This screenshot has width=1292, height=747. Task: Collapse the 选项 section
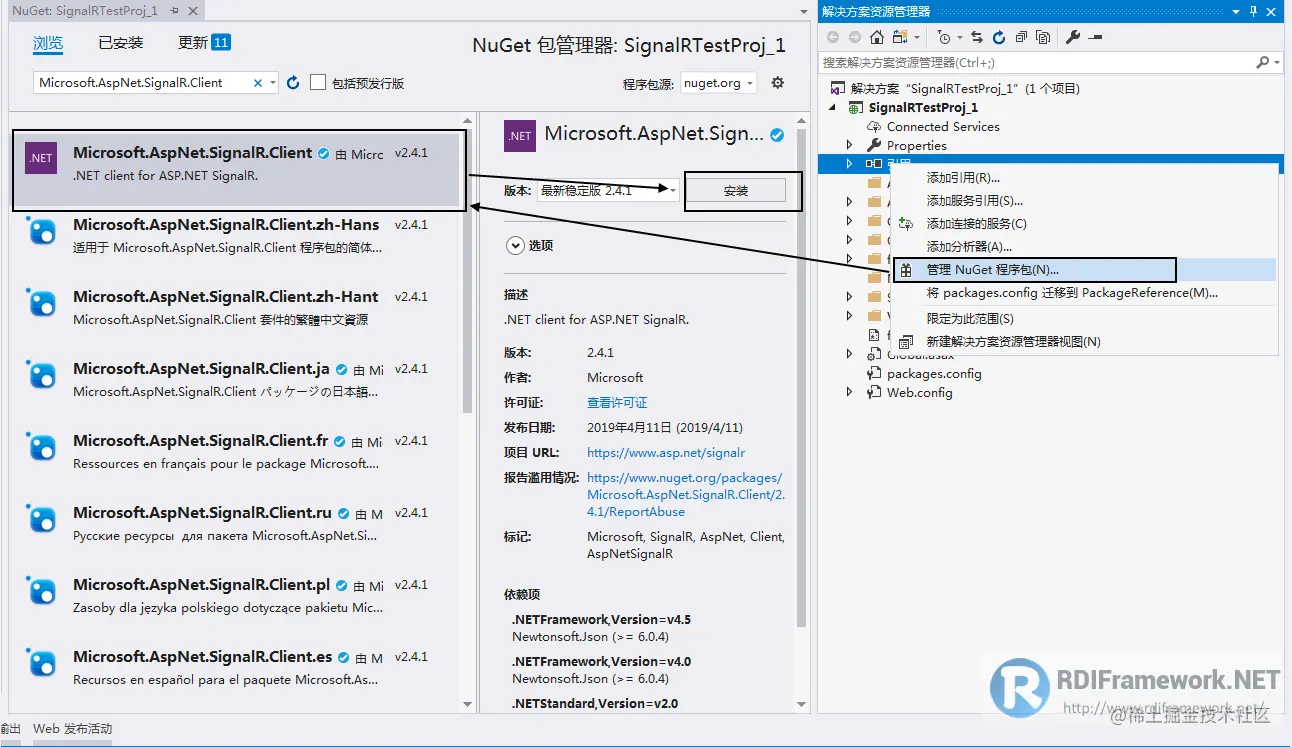514,244
